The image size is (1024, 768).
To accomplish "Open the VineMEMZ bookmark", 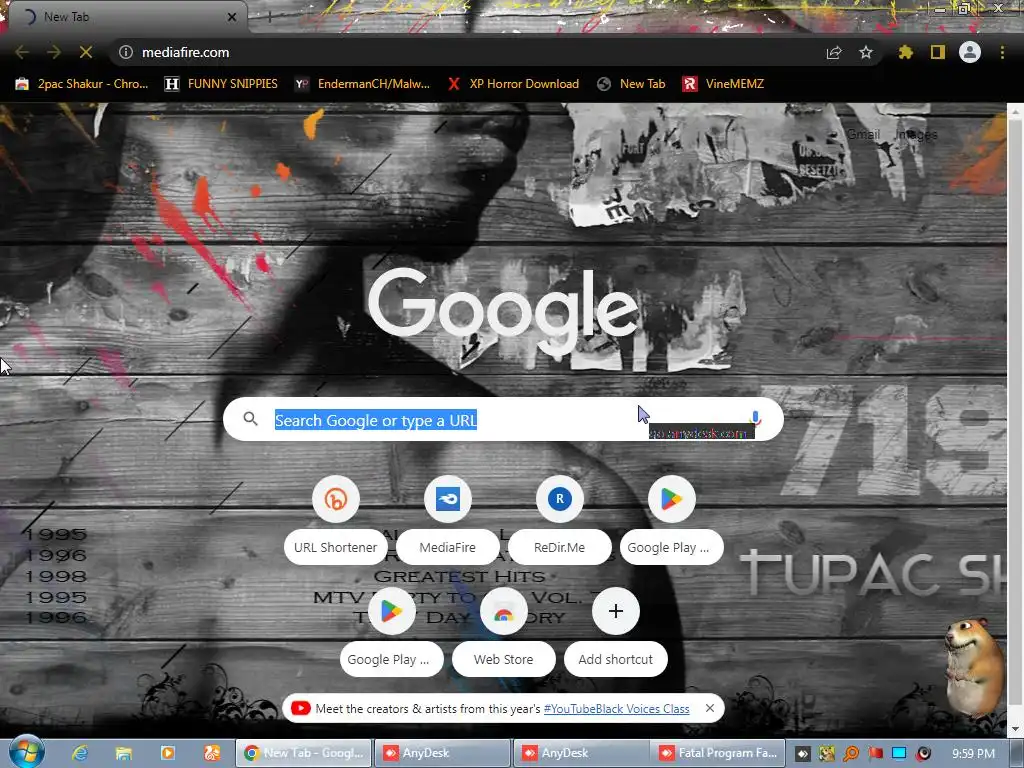I will coord(723,84).
